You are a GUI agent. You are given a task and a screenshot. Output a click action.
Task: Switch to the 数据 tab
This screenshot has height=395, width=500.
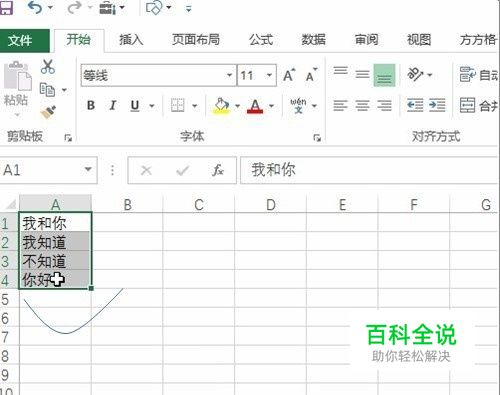point(314,40)
